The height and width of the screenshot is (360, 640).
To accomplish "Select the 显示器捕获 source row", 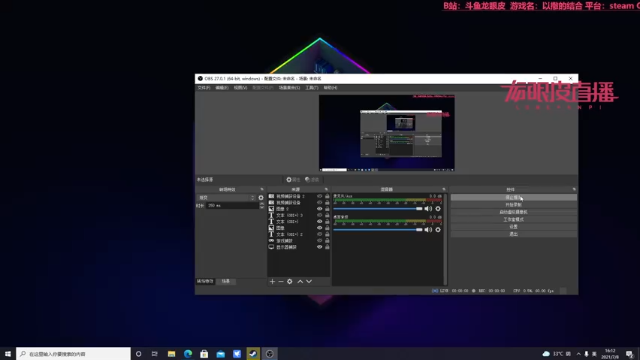I will pyautogui.click(x=298, y=247).
